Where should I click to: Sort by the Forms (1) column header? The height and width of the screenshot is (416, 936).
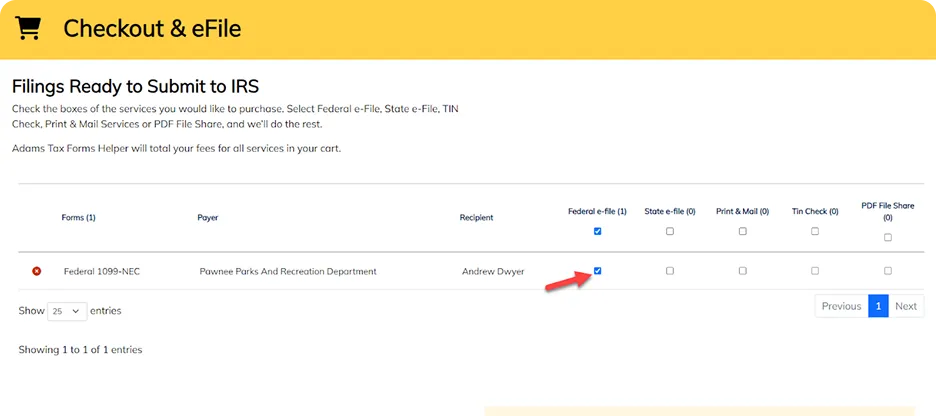[78, 218]
